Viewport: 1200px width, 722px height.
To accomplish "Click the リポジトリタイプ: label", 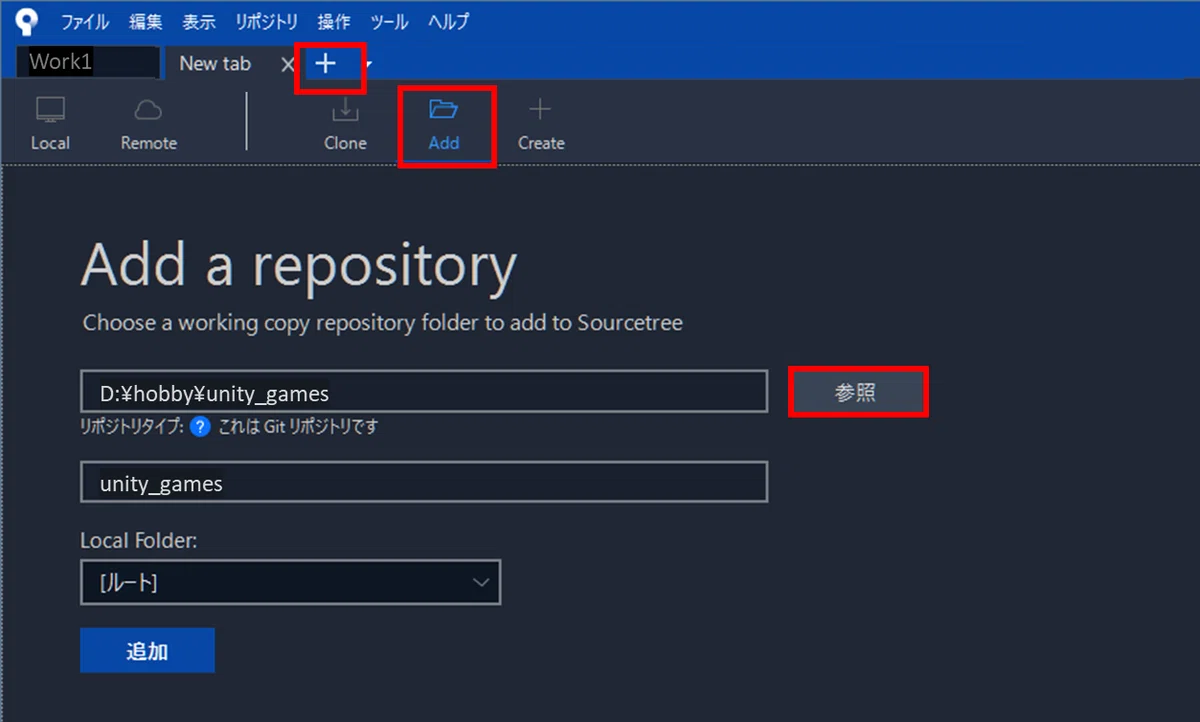I will [x=132, y=427].
